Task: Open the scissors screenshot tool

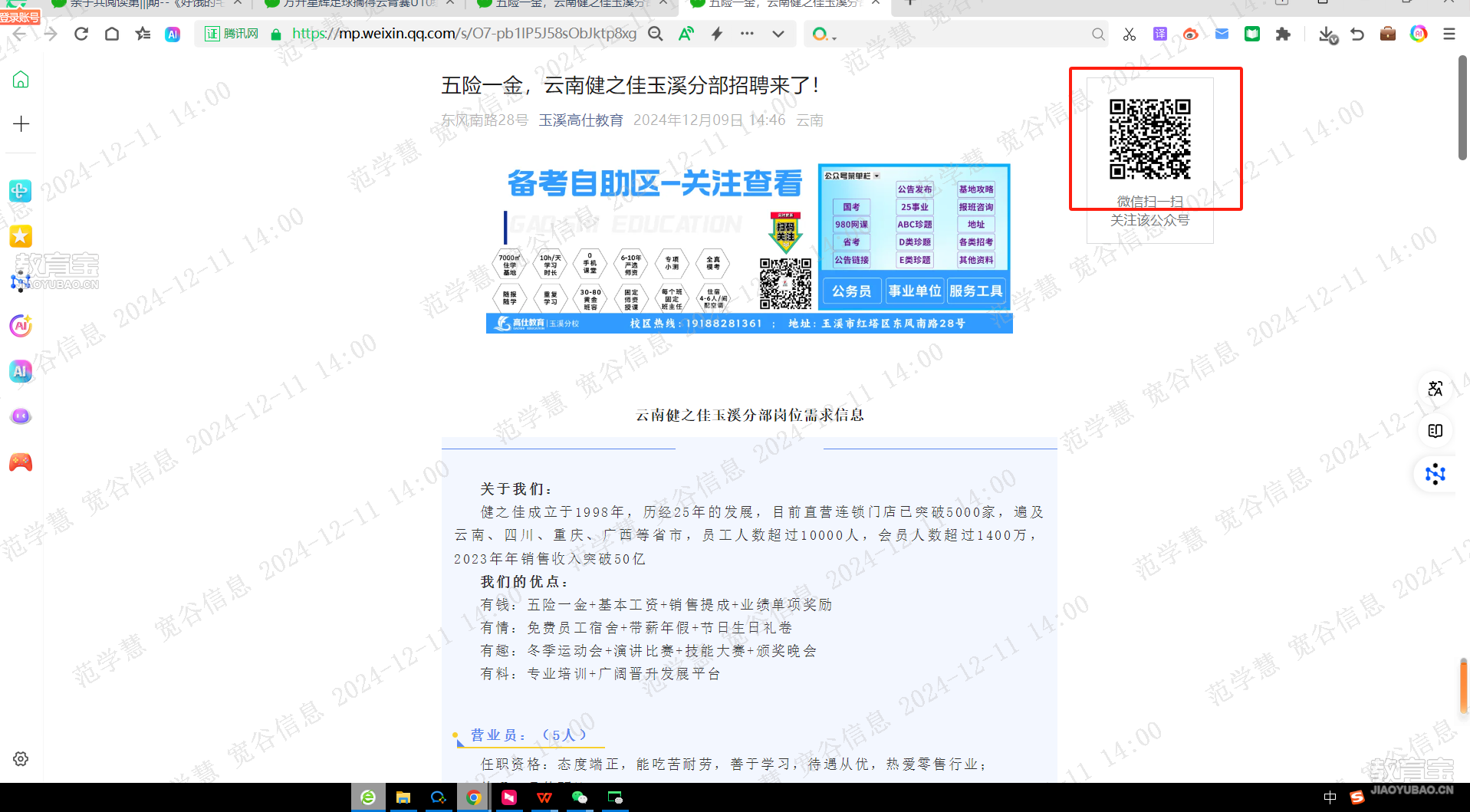Action: click(x=1129, y=34)
